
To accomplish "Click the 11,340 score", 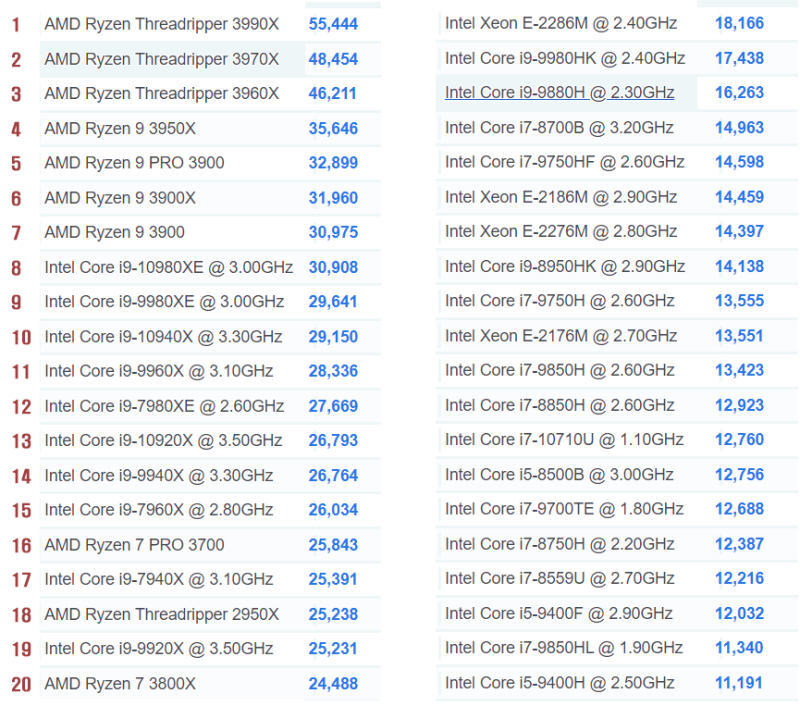I will click(739, 647).
